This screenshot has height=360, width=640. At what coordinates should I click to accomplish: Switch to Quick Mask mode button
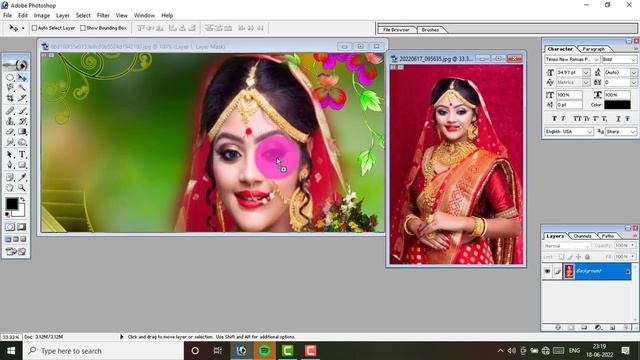(22, 227)
